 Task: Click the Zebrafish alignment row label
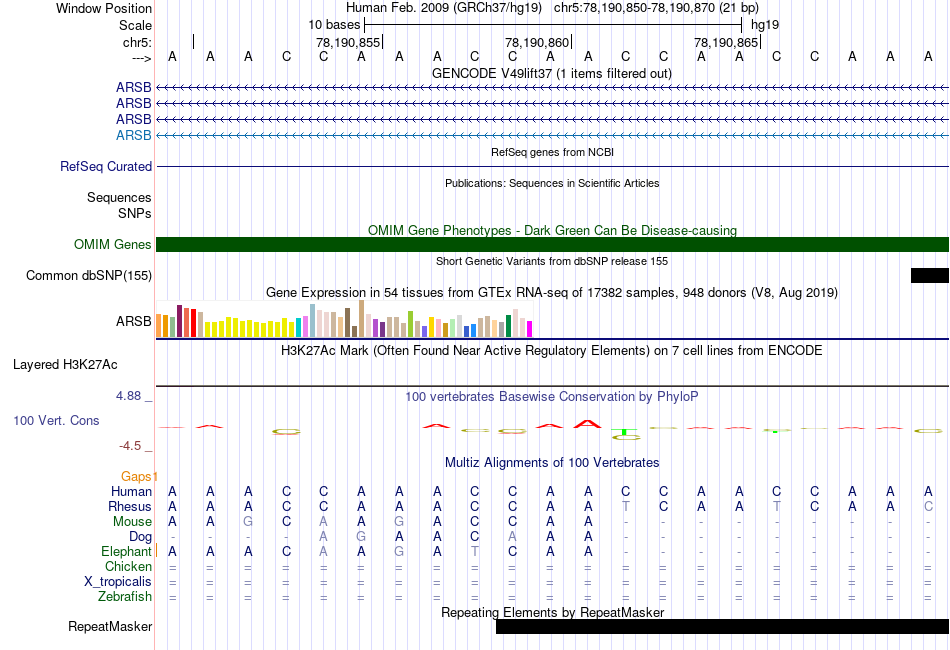point(125,597)
